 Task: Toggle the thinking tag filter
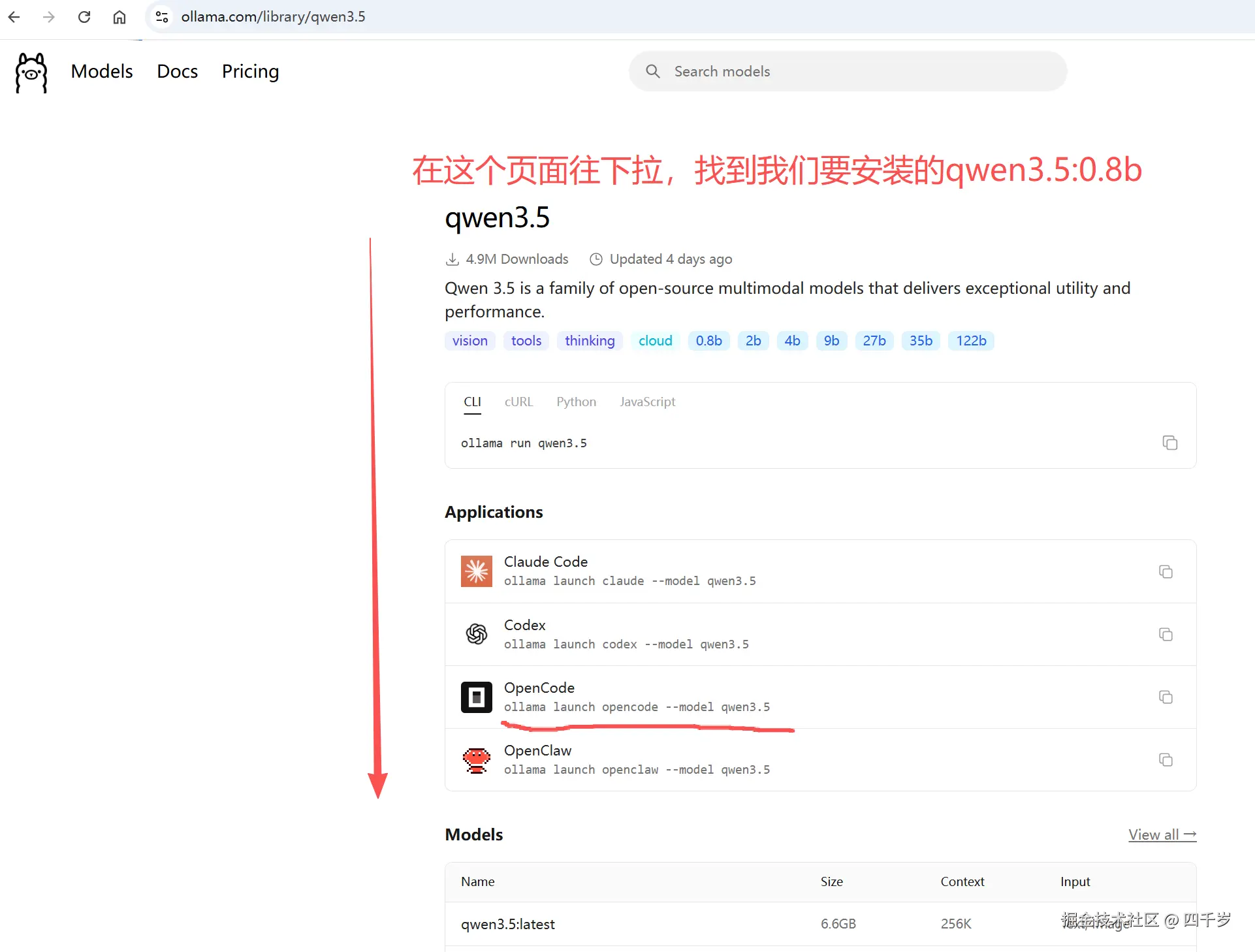tap(589, 340)
